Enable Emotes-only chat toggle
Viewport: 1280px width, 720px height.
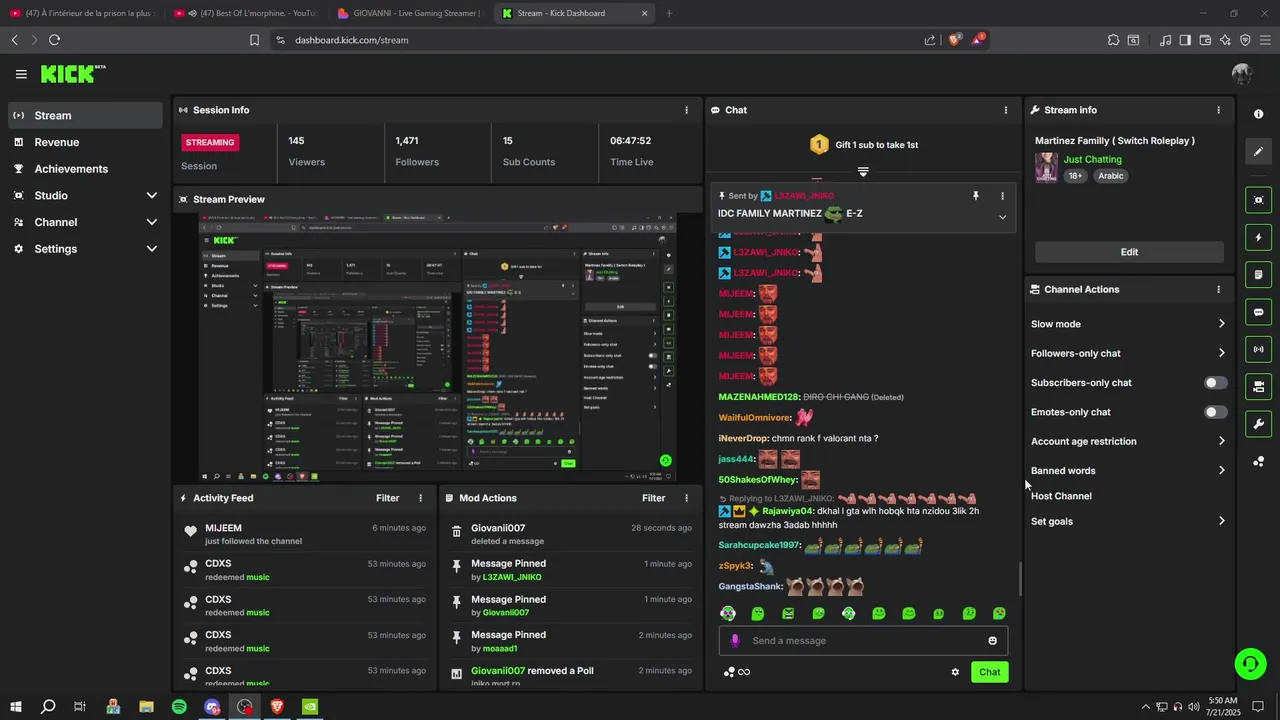[1216, 412]
